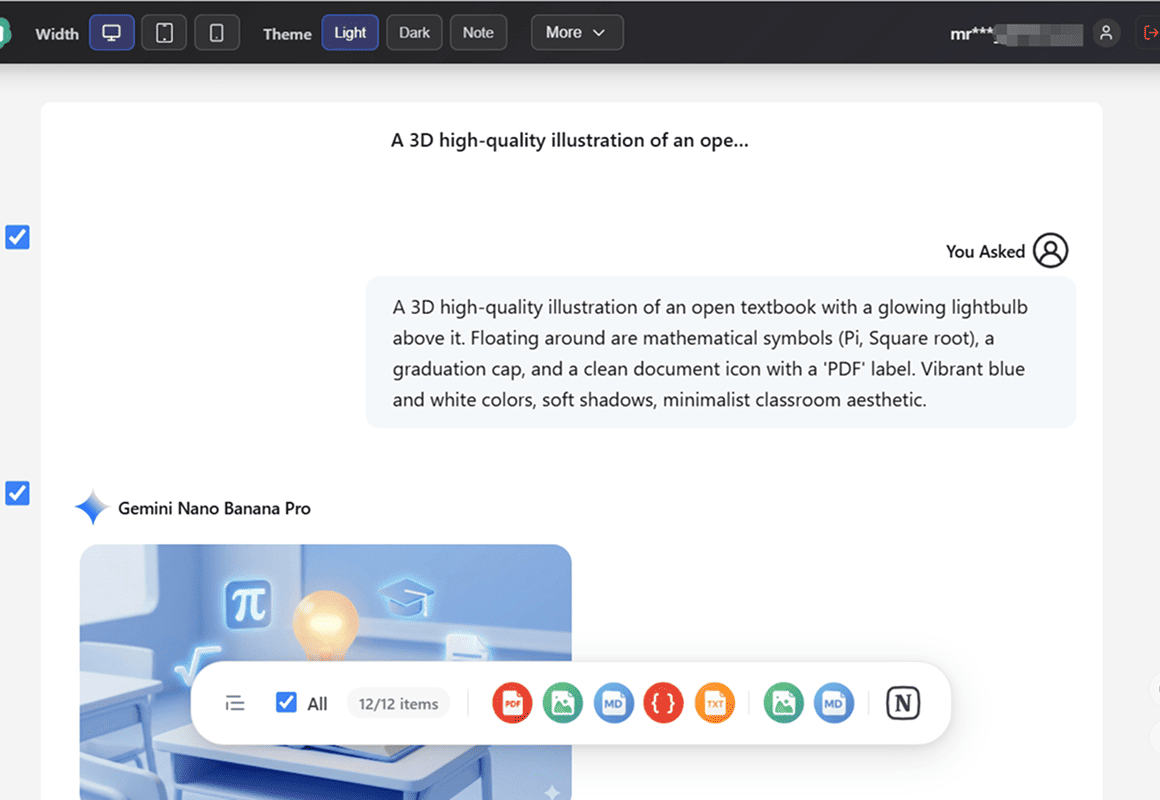Export conversation as TXT file

[714, 703]
